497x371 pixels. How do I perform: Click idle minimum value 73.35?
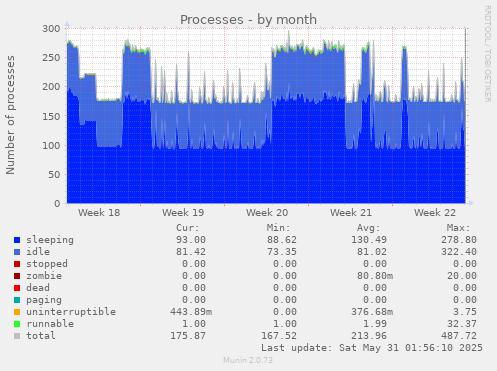point(282,252)
